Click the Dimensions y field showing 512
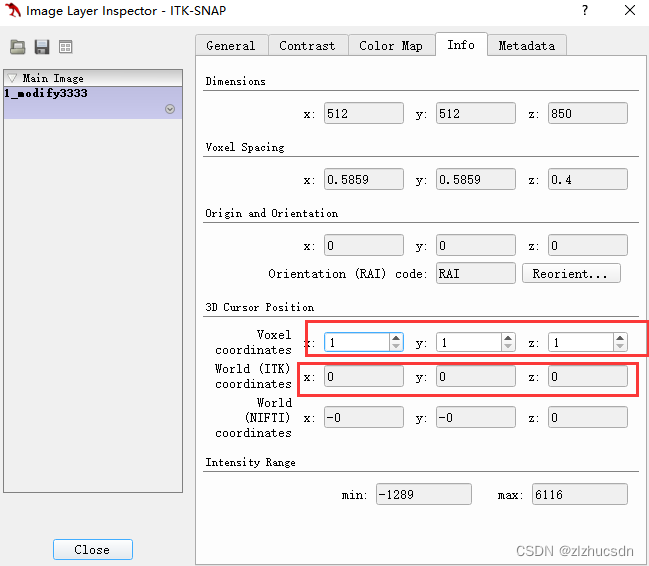 tap(476, 113)
